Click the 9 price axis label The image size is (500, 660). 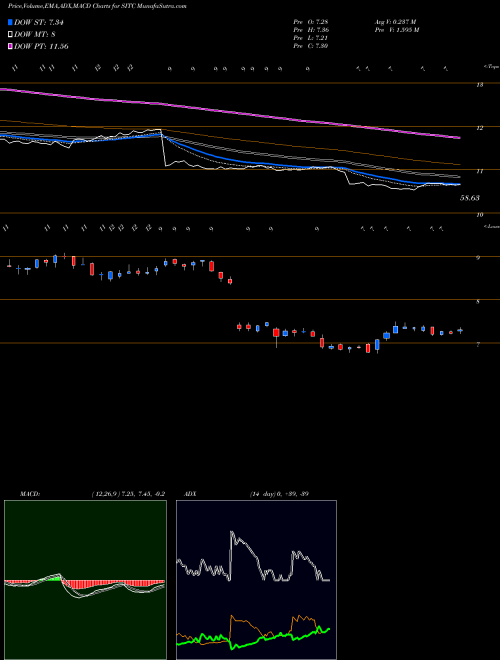tap(478, 258)
